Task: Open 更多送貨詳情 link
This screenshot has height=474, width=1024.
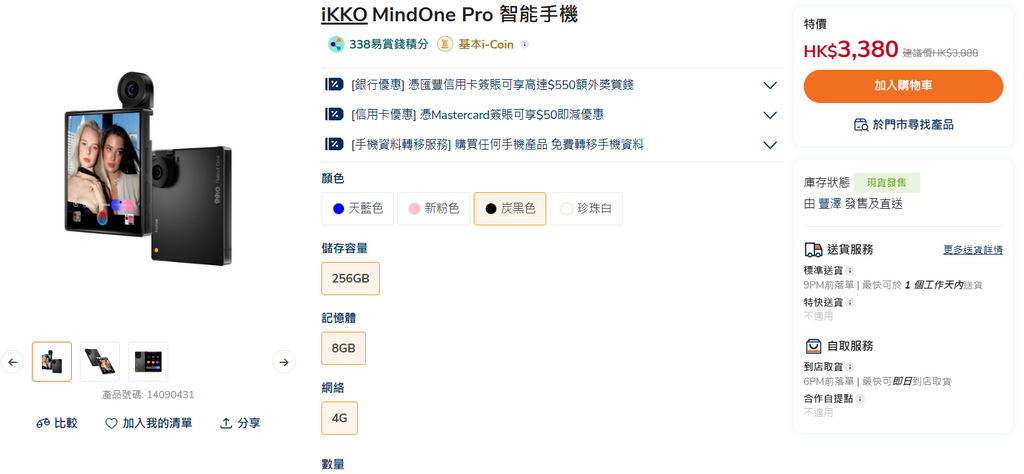Action: click(x=973, y=249)
